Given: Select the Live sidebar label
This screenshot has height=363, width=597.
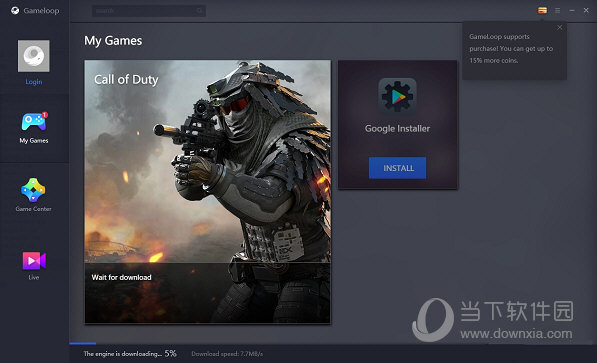Looking at the screenshot, I should (x=34, y=277).
